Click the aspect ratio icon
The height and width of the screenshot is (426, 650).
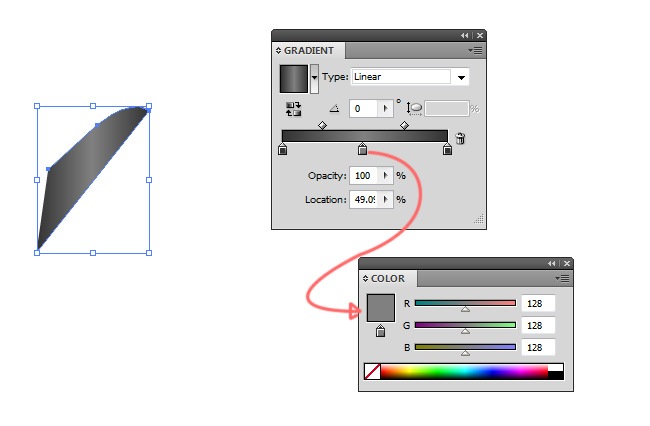(x=414, y=109)
